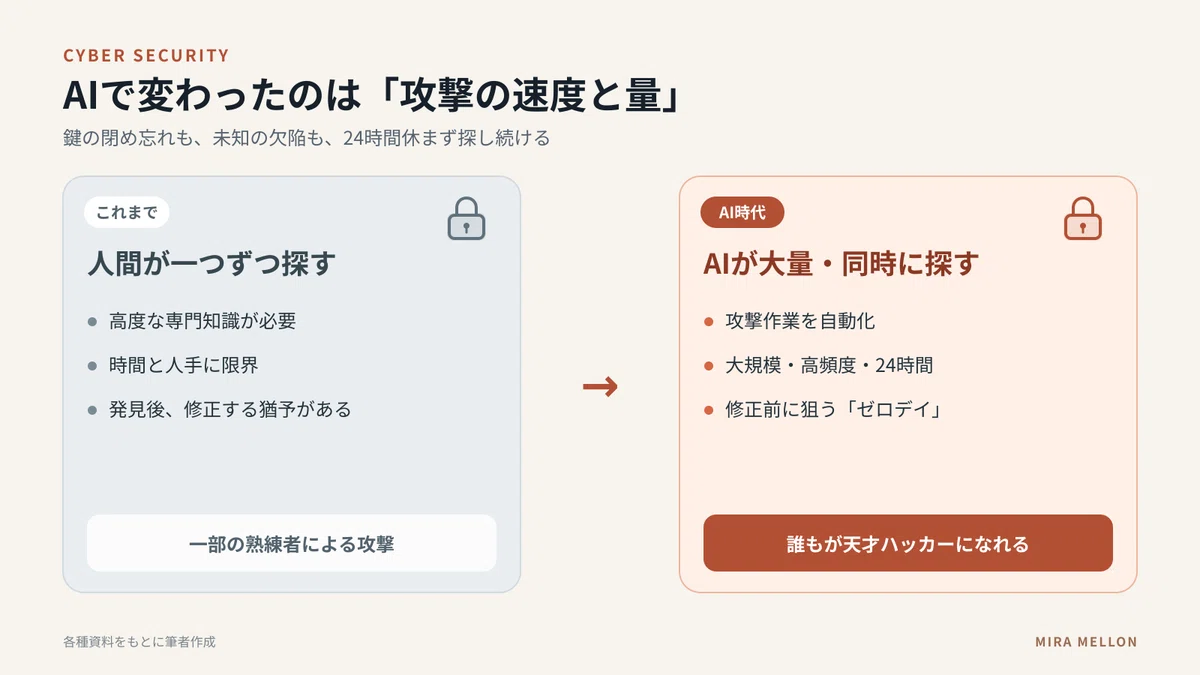This screenshot has height=675, width=1200.
Task: Select the これまで pill label
Action: click(127, 212)
